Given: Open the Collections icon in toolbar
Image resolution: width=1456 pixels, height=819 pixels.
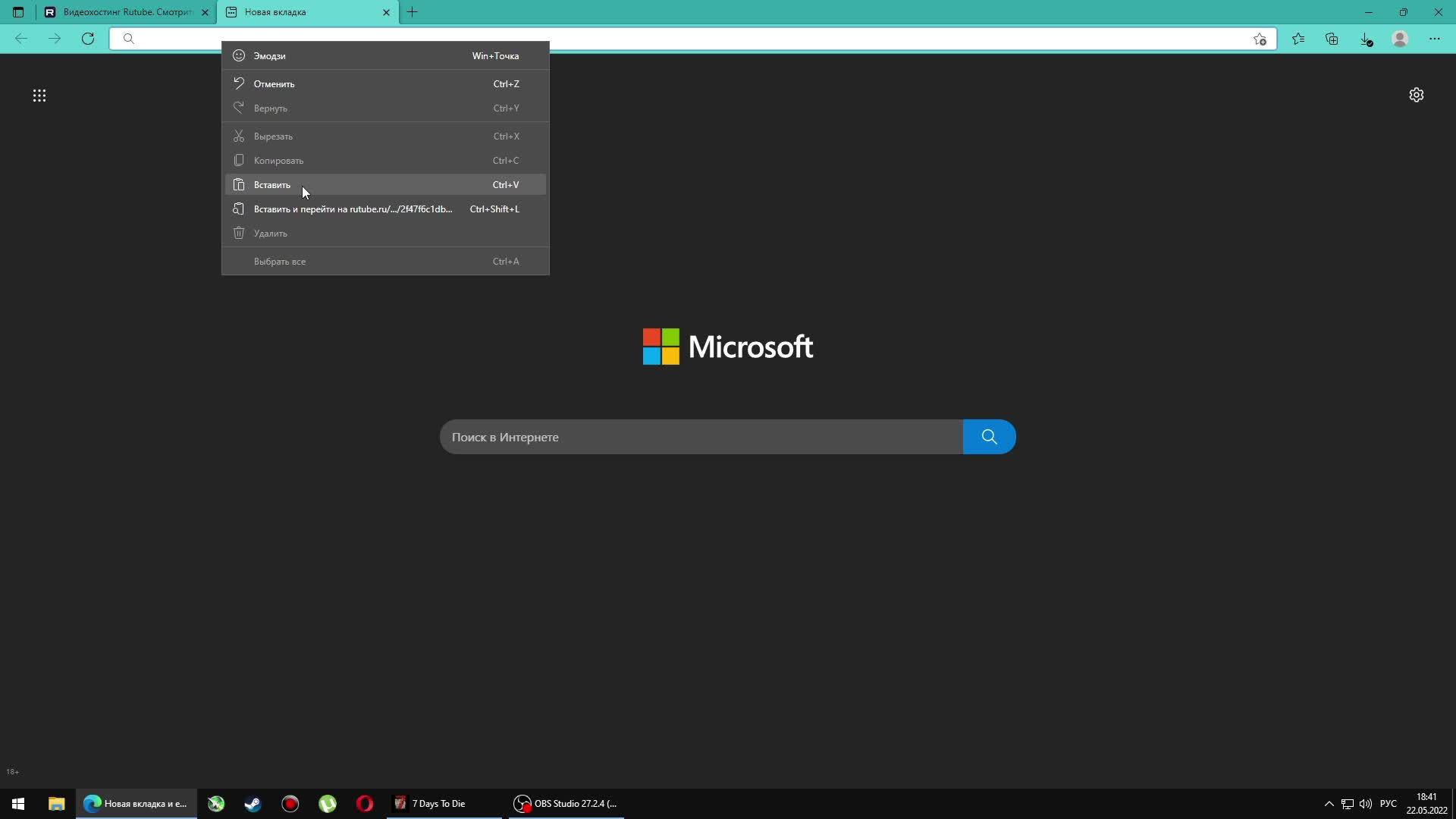Looking at the screenshot, I should coord(1332,39).
